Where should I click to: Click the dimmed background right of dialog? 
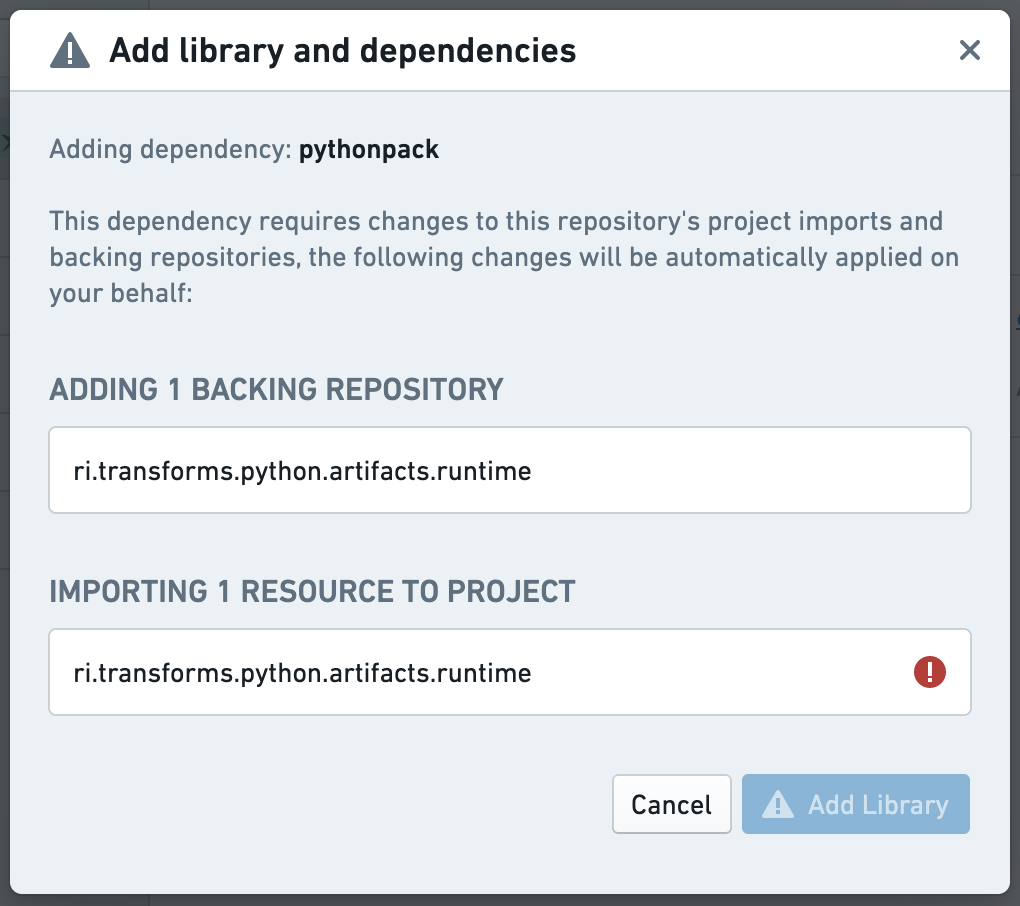[x=1015, y=450]
